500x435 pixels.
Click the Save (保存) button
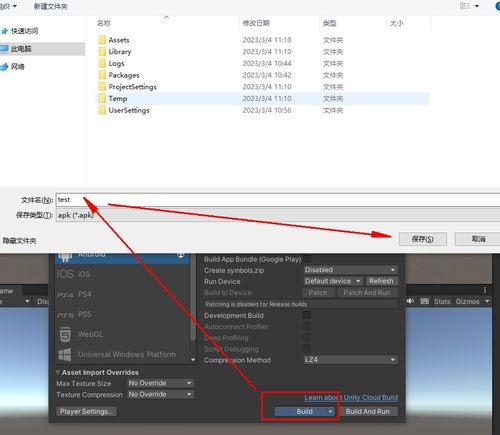pyautogui.click(x=423, y=239)
